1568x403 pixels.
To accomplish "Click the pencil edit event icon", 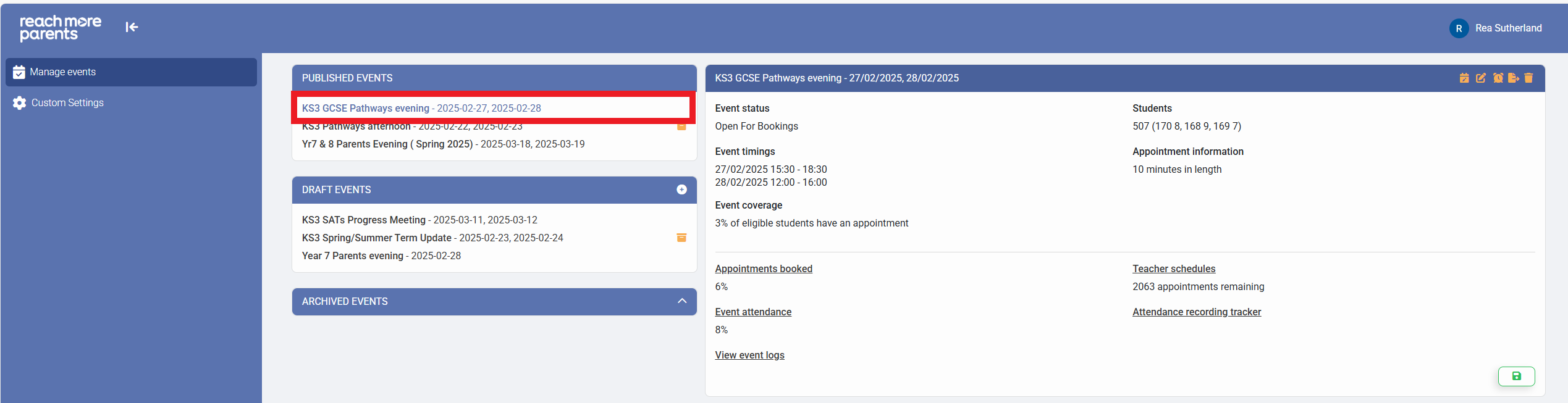I will (x=1480, y=78).
